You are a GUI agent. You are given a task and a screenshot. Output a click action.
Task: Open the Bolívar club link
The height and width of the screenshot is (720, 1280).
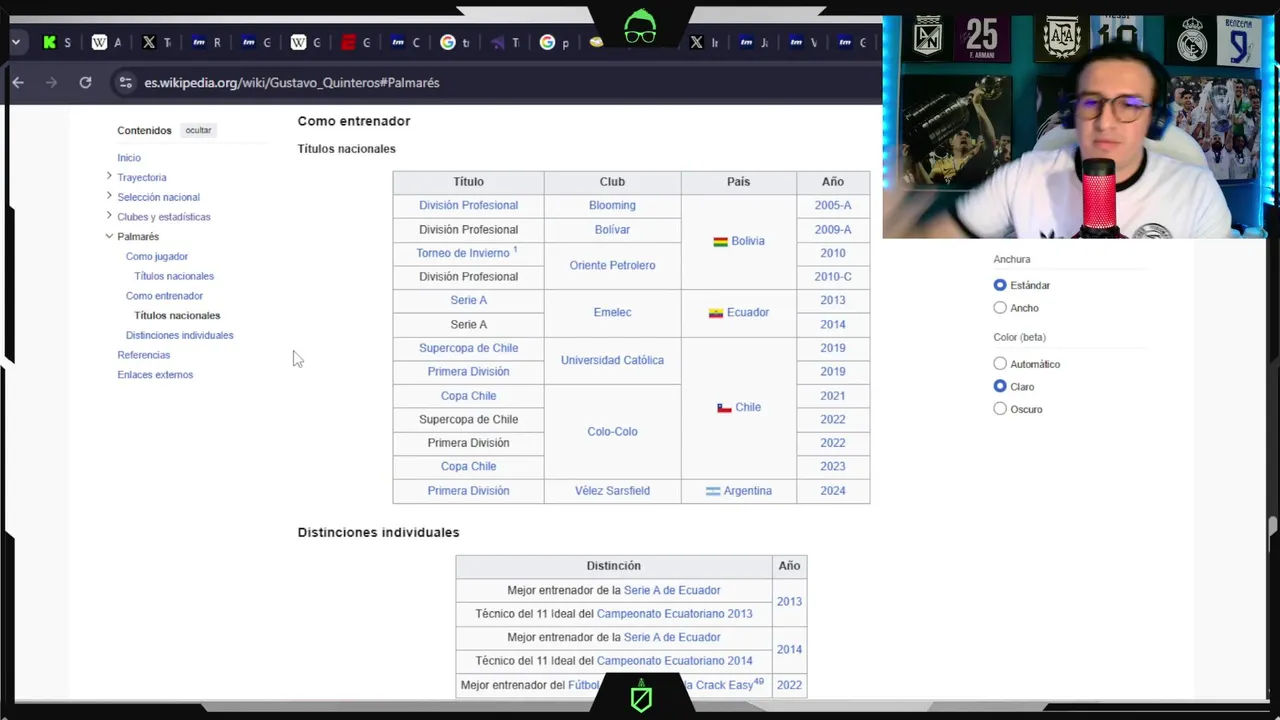tap(612, 229)
